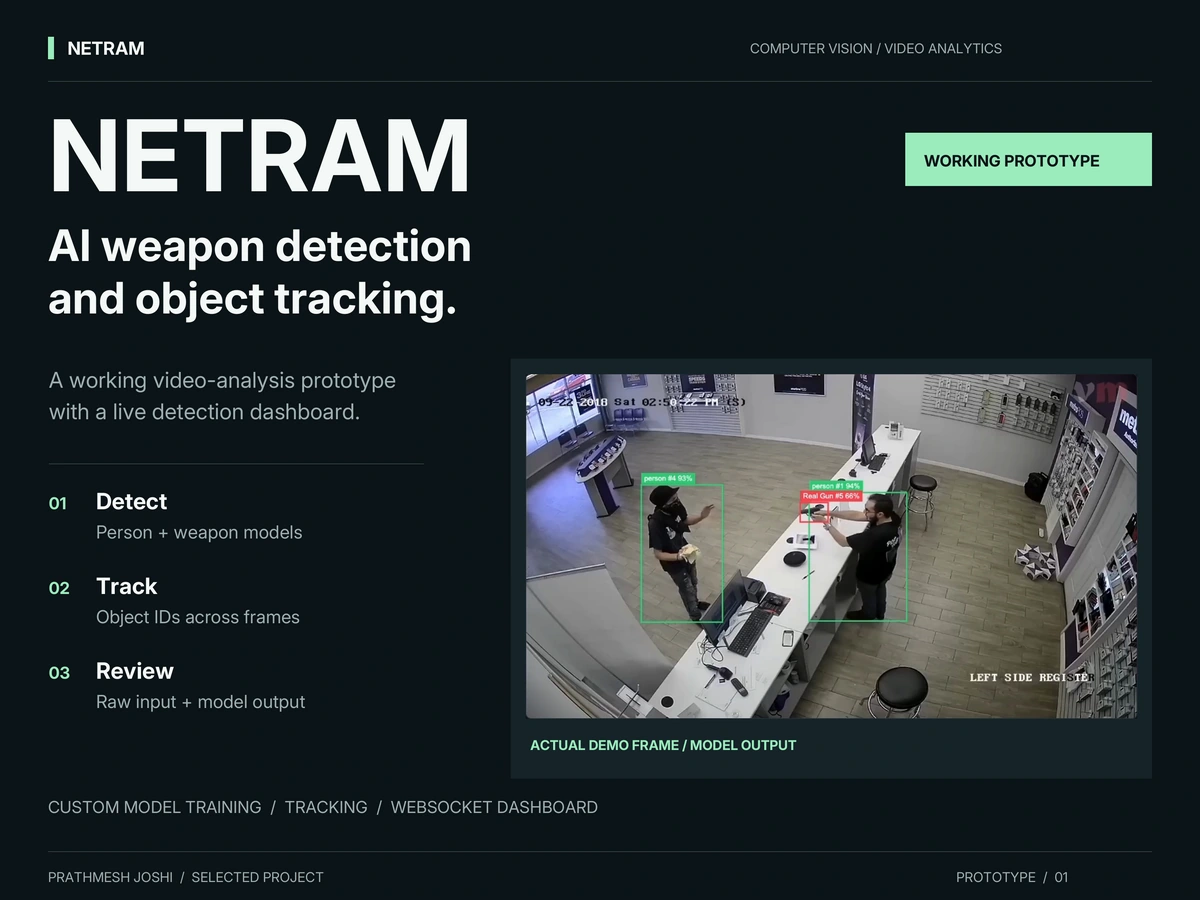Image resolution: width=1200 pixels, height=900 pixels.
Task: Click the ACTUAL DEMO FRAME / MODEL OUTPUT caption
Action: pyautogui.click(x=663, y=745)
